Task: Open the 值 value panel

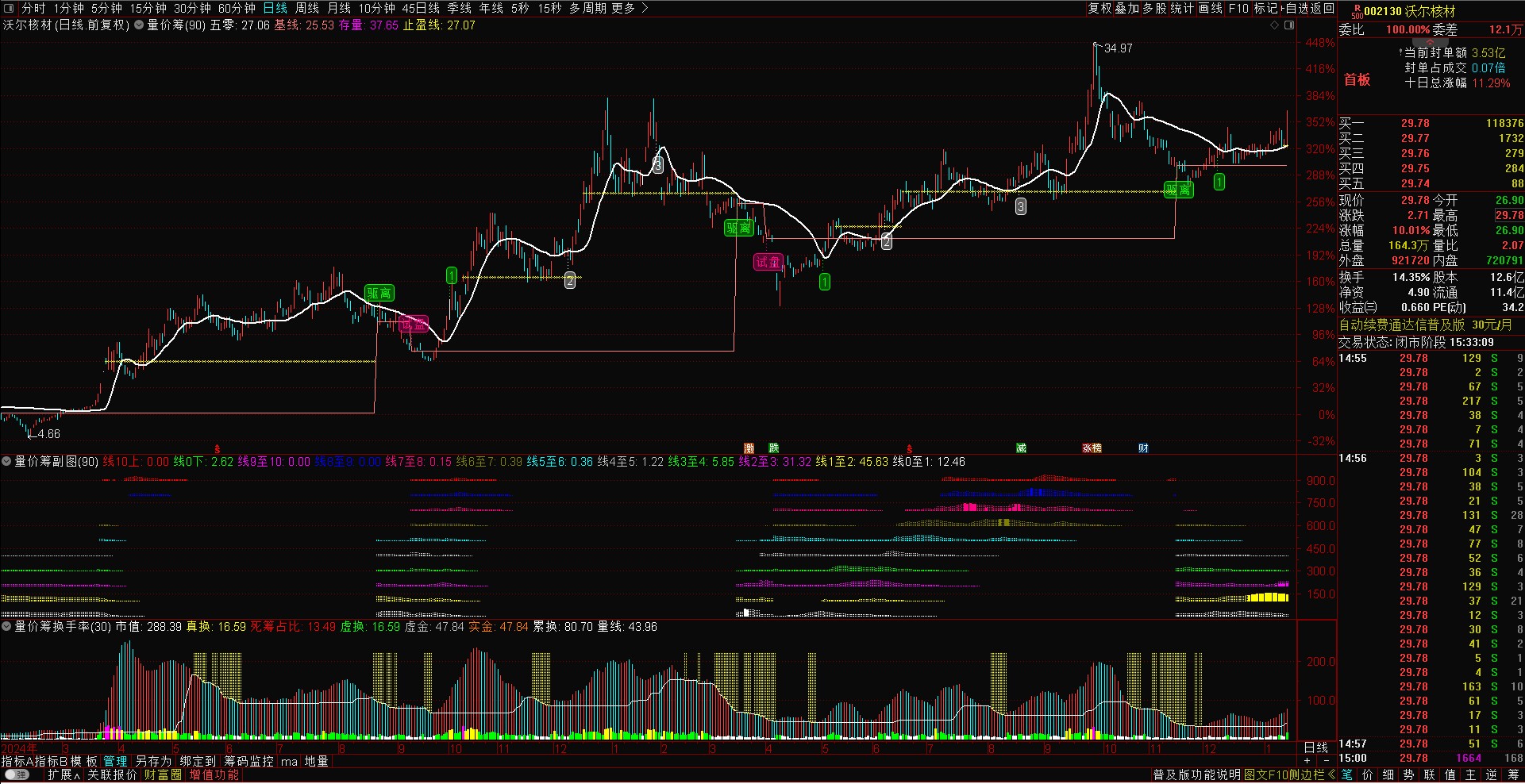Action: point(1450,775)
